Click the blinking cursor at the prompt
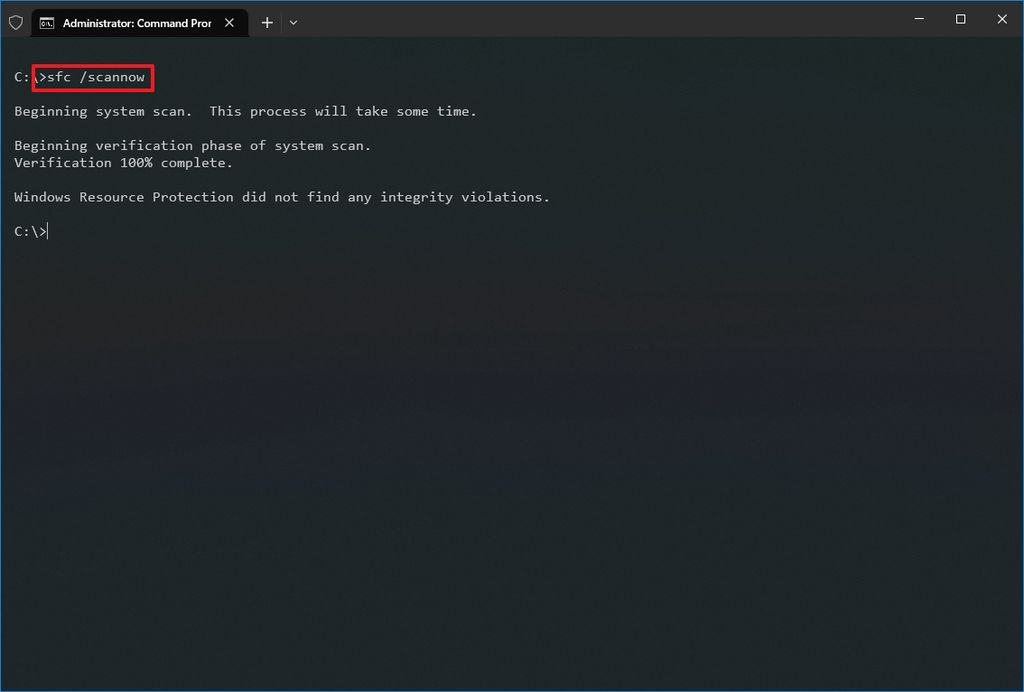 (47, 231)
